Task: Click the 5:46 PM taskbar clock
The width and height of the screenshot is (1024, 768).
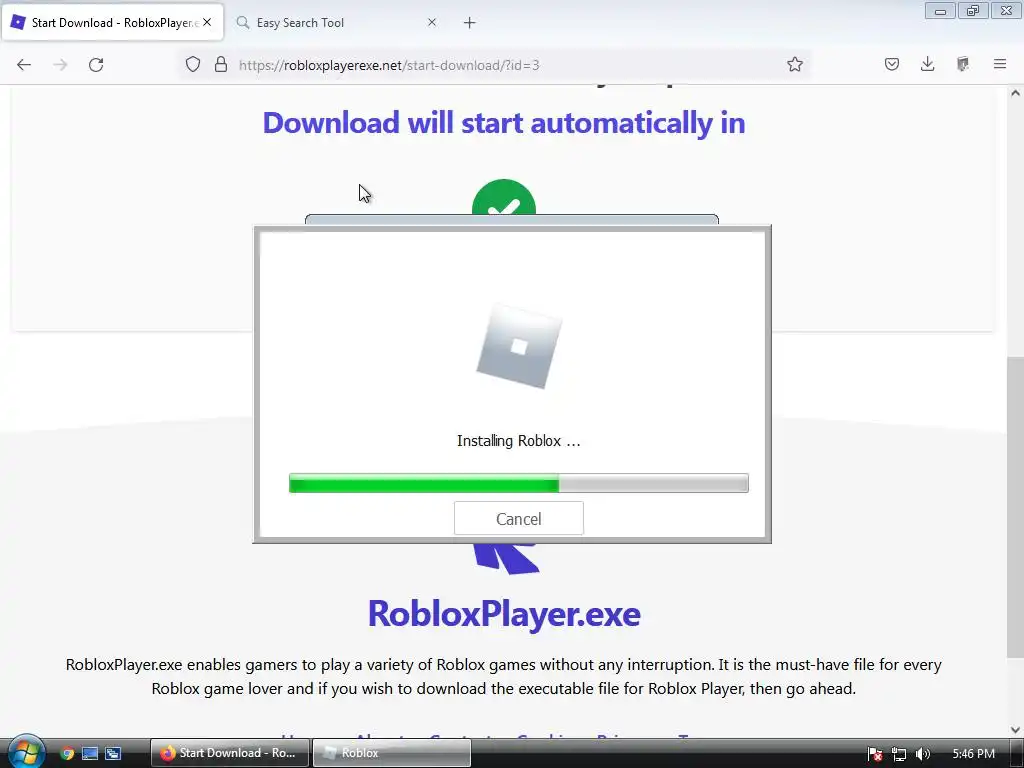Action: 973,754
